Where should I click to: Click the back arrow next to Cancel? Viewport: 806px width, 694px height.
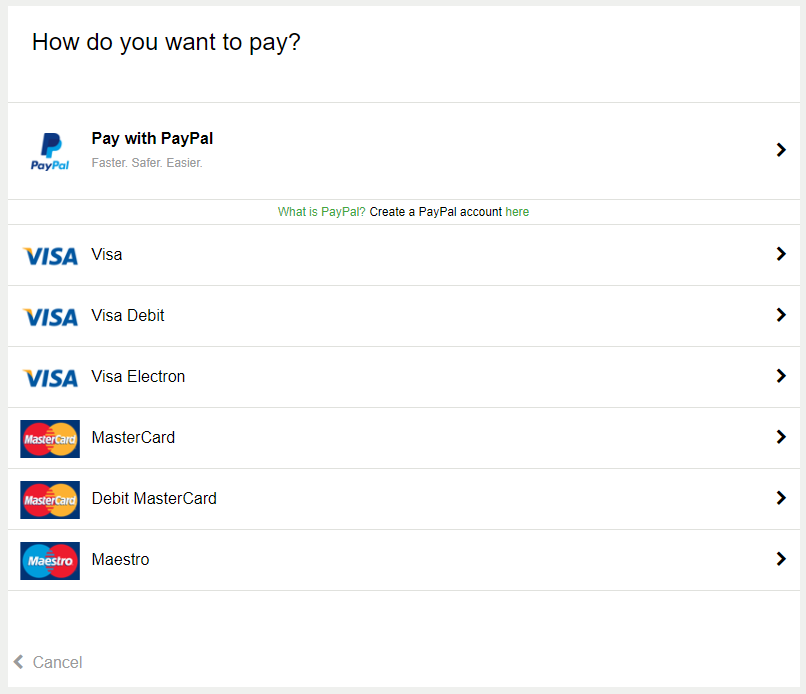coord(19,662)
